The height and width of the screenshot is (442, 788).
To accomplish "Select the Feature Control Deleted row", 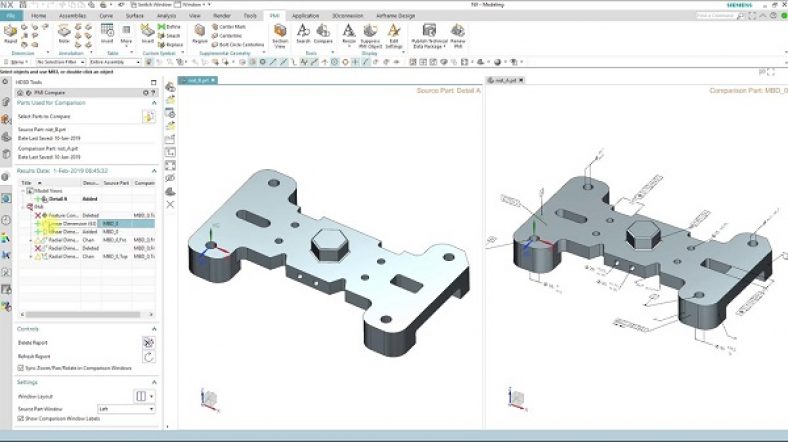I will tap(87, 215).
